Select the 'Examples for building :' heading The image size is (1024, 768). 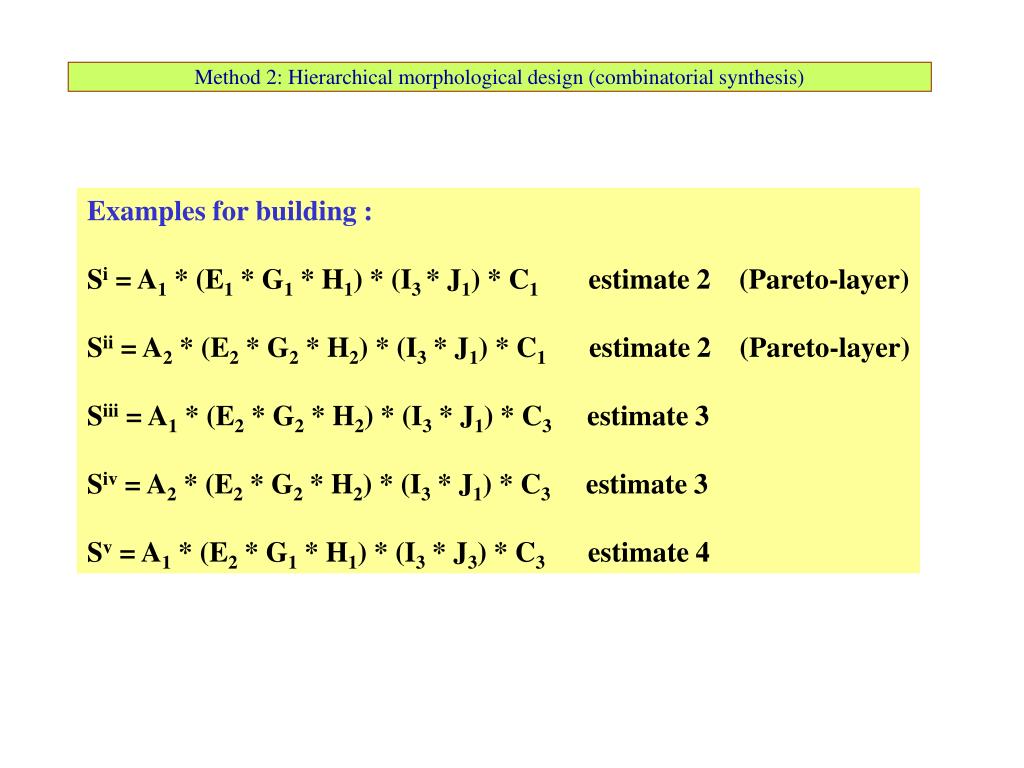[x=230, y=212]
